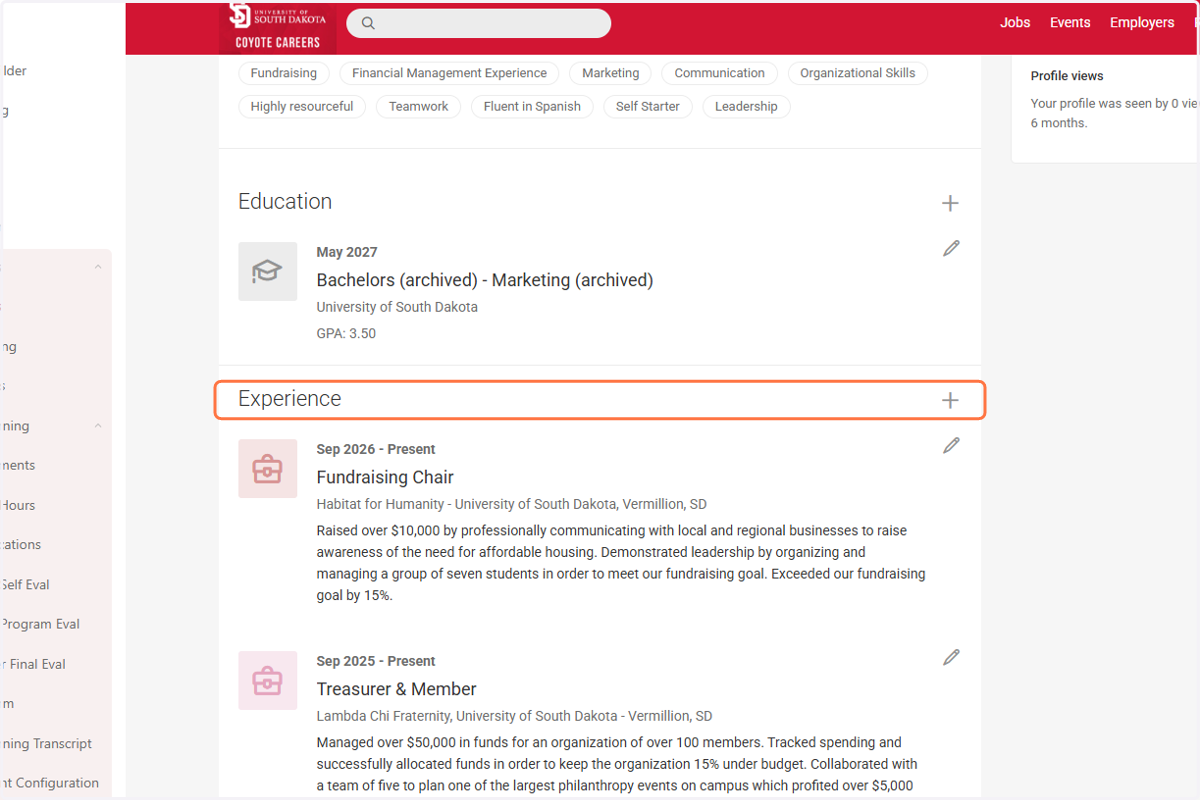Select the Marketing skill tag
The width and height of the screenshot is (1200, 800).
click(610, 73)
